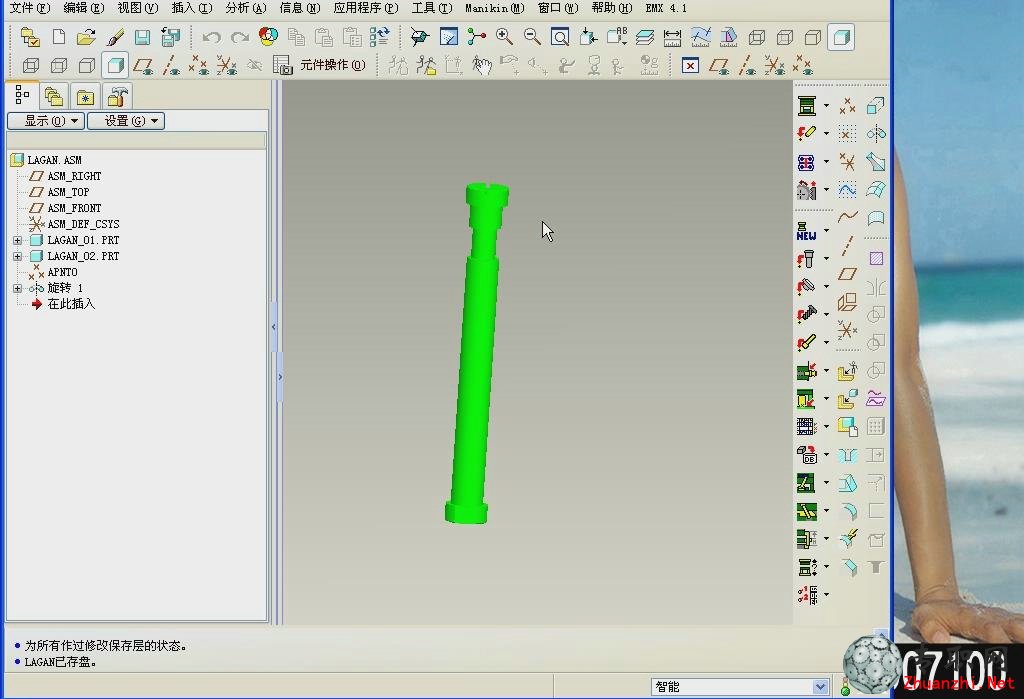The height and width of the screenshot is (699, 1024).
Task: Switch to wireframe cube at toolbar row start
Action: [x=31, y=65]
